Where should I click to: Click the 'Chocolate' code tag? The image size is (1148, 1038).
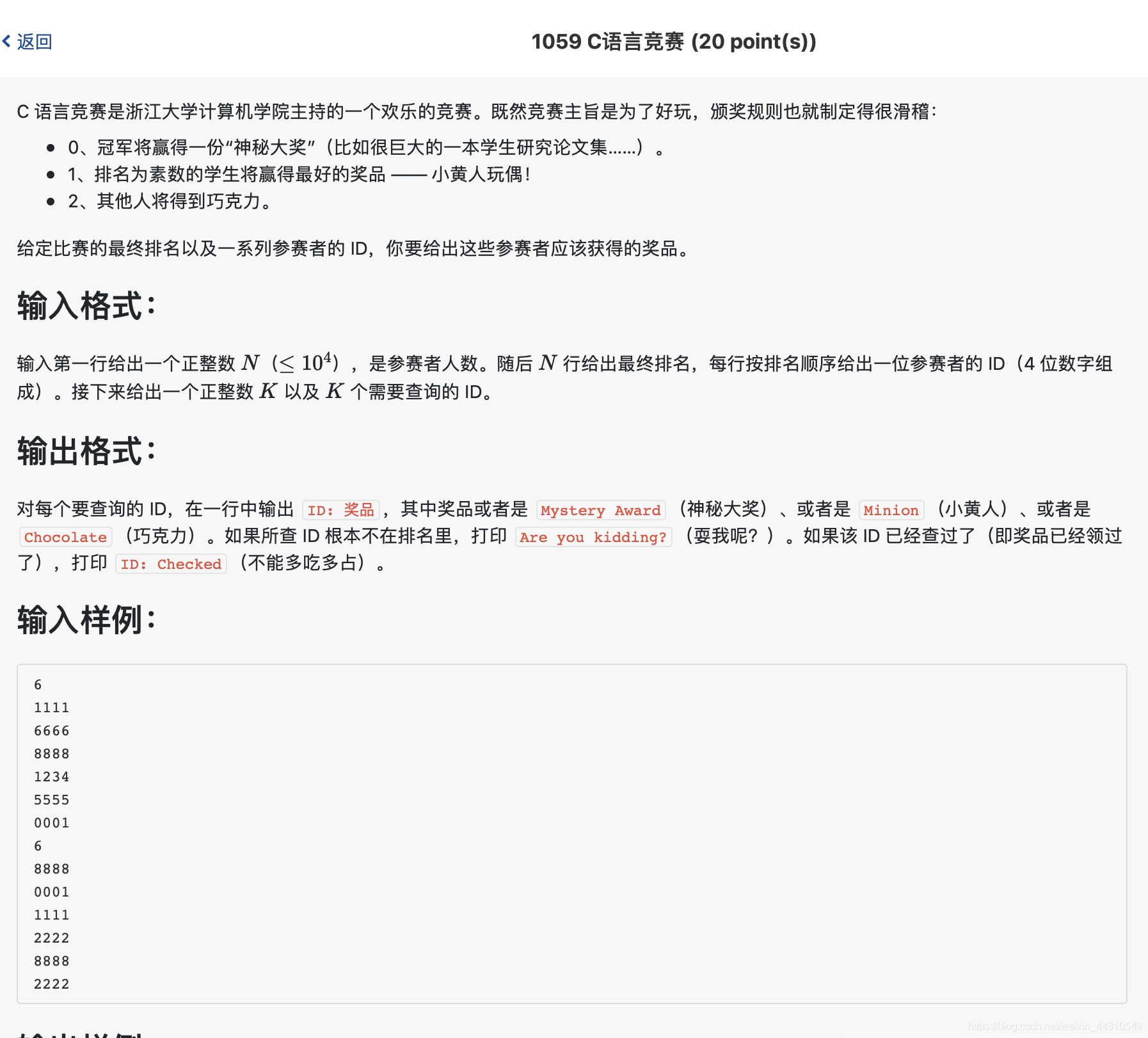pos(65,537)
